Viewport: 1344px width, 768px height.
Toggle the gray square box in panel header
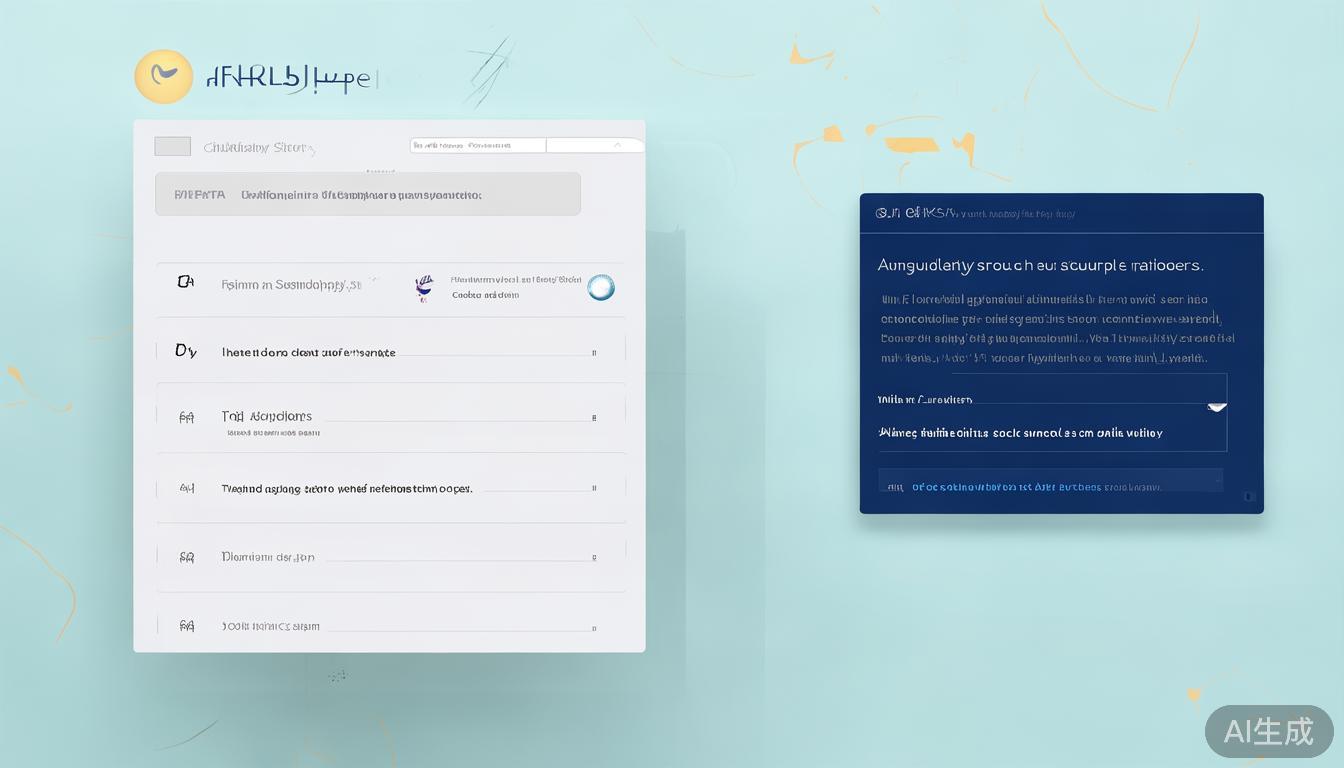(x=172, y=147)
